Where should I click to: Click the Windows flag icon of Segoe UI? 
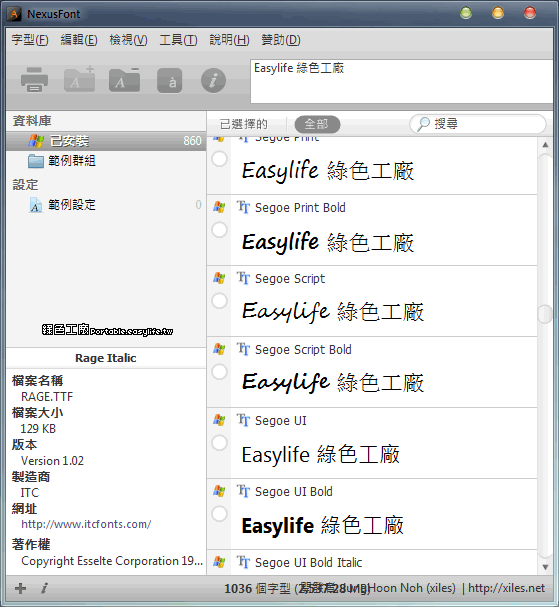click(219, 420)
